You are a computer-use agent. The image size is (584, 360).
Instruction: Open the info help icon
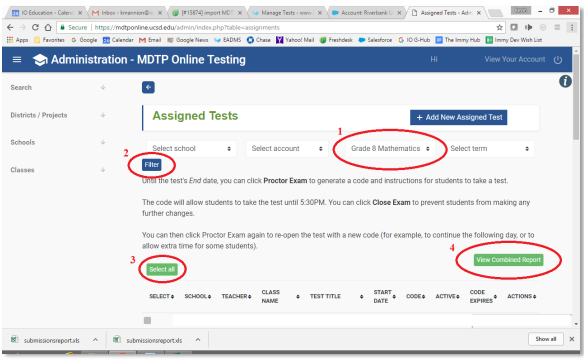(x=565, y=81)
